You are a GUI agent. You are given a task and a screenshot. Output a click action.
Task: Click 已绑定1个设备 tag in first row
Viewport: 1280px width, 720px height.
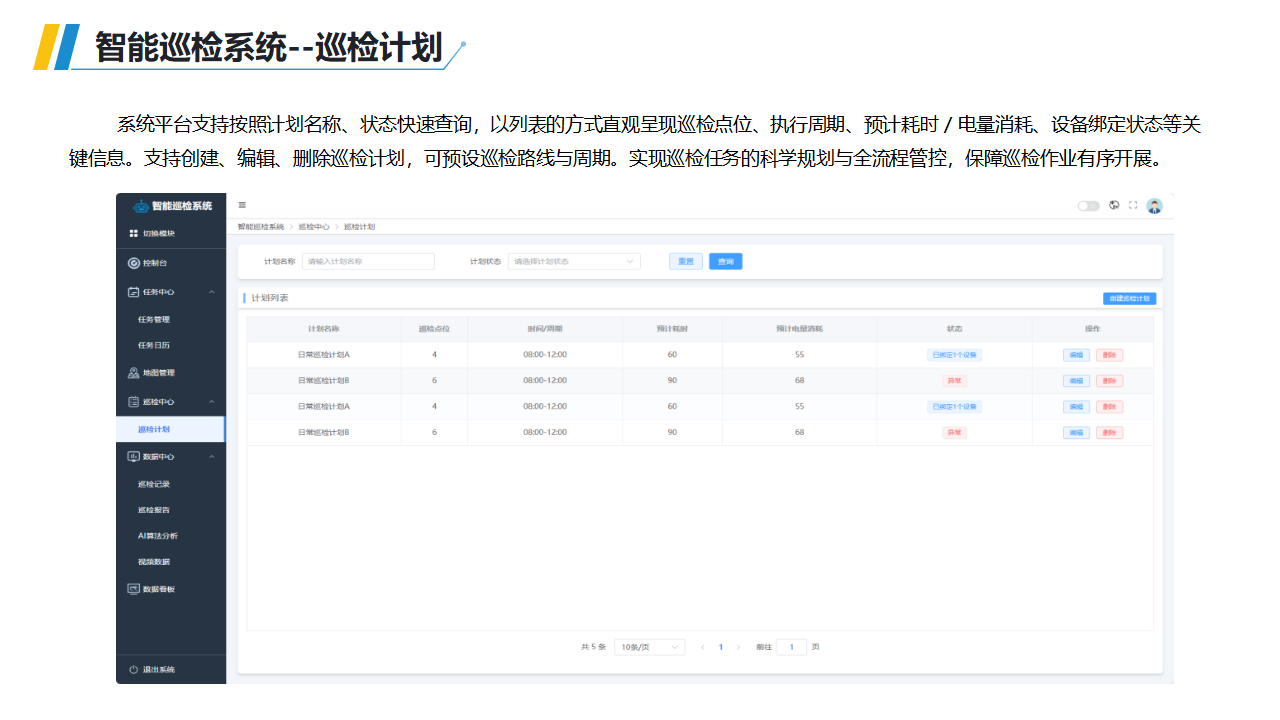(955, 355)
